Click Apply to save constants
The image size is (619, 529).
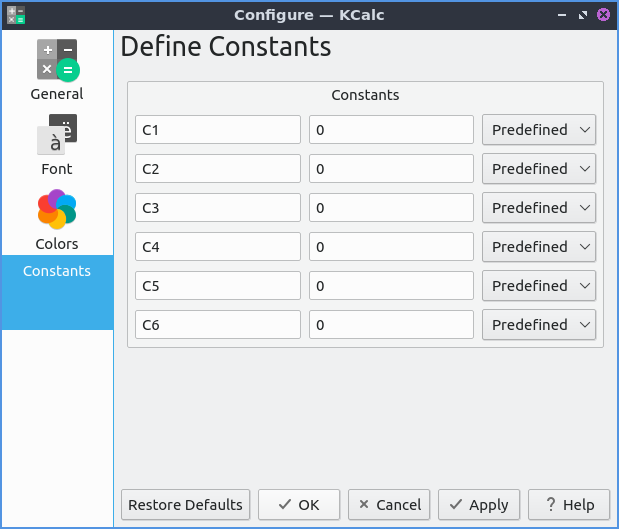(x=479, y=505)
